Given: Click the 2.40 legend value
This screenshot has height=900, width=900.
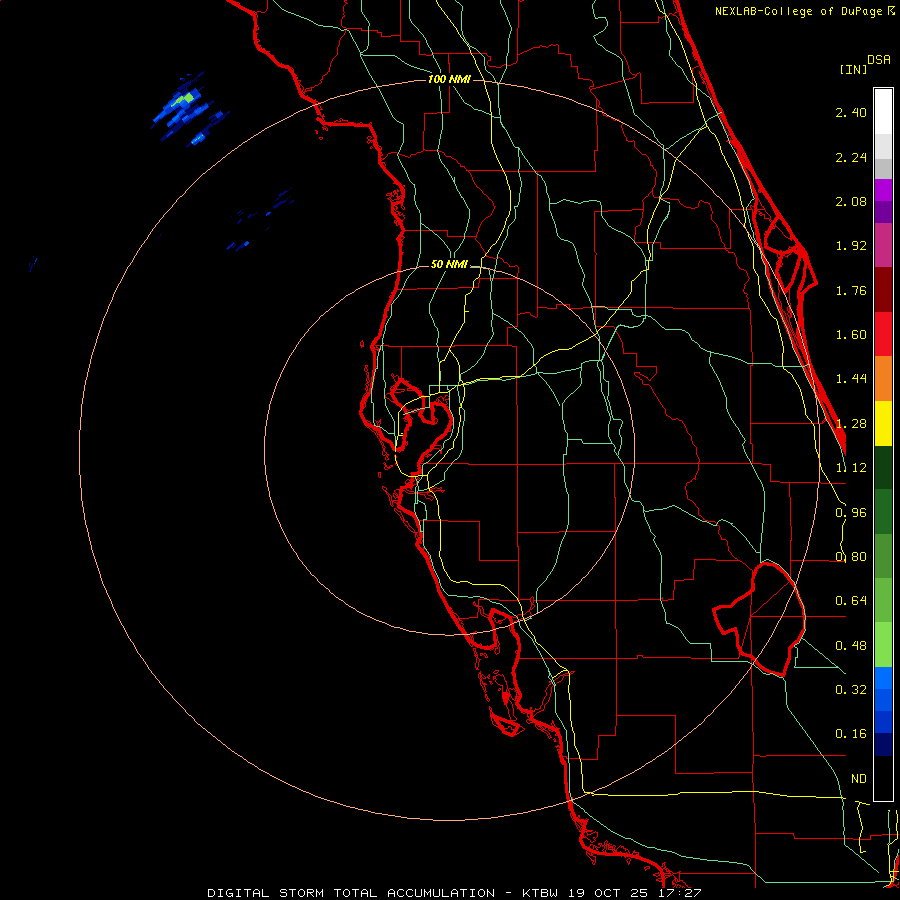Looking at the screenshot, I should pyautogui.click(x=851, y=112).
